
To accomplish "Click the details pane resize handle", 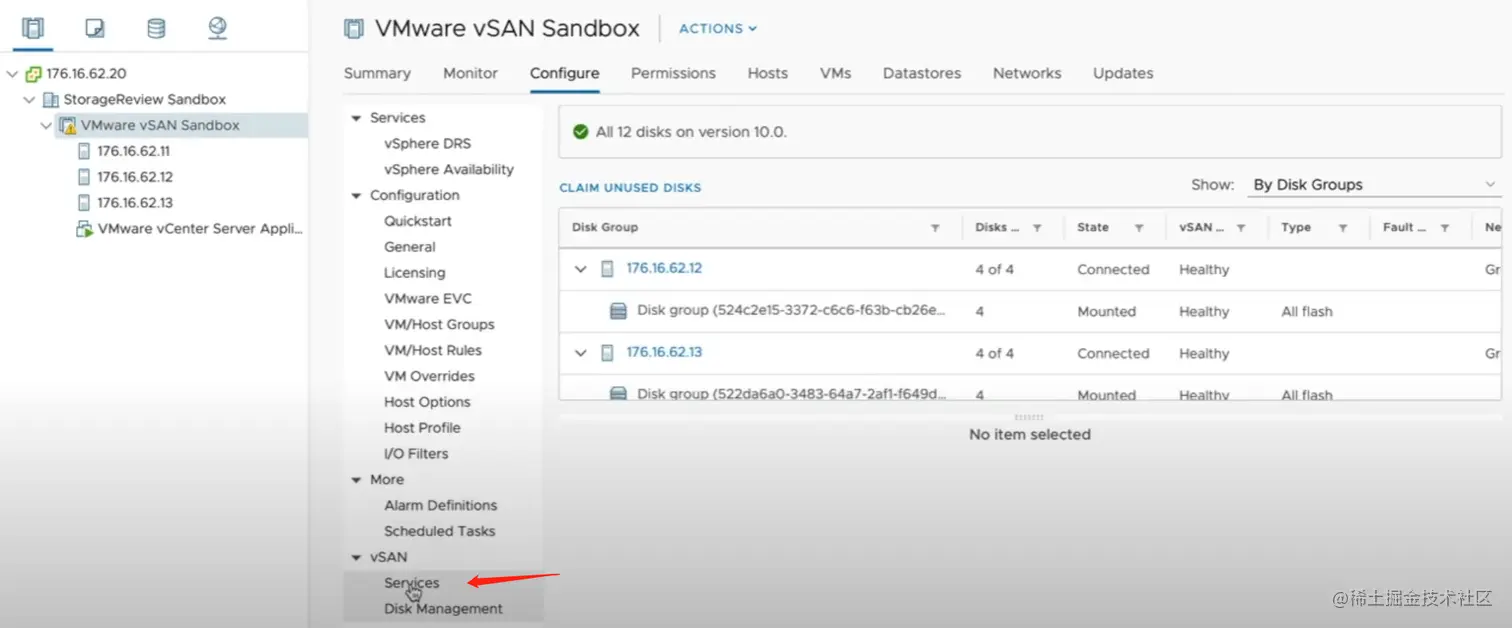I will tap(1029, 417).
